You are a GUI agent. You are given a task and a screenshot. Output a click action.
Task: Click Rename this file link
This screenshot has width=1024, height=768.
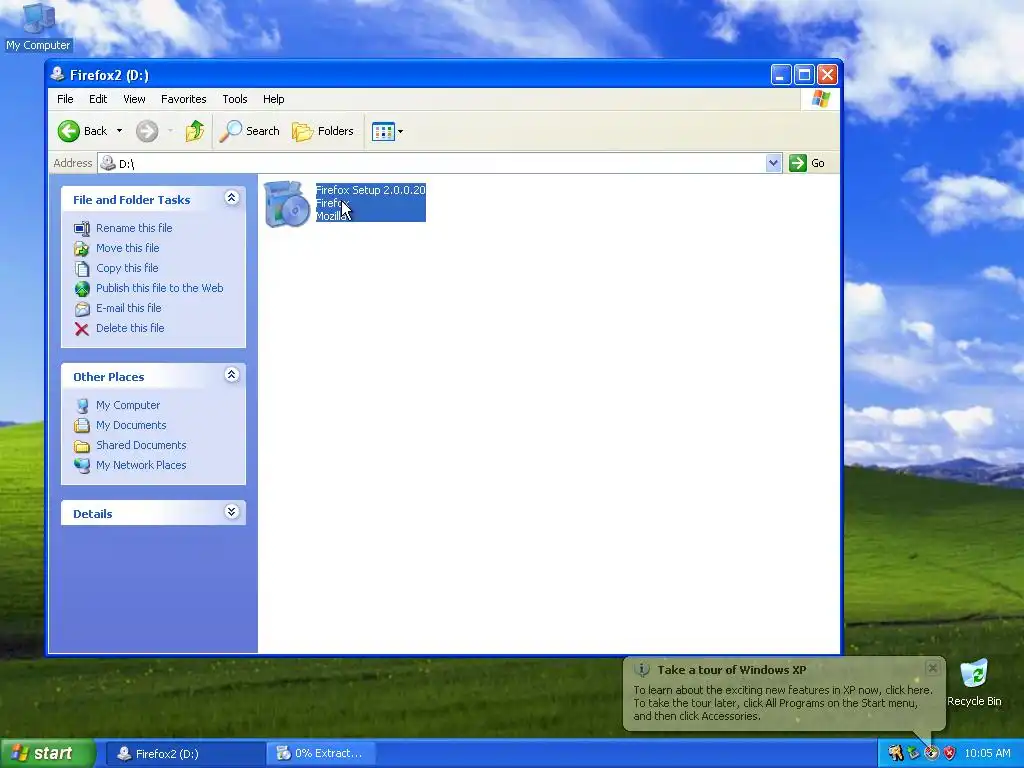point(134,228)
